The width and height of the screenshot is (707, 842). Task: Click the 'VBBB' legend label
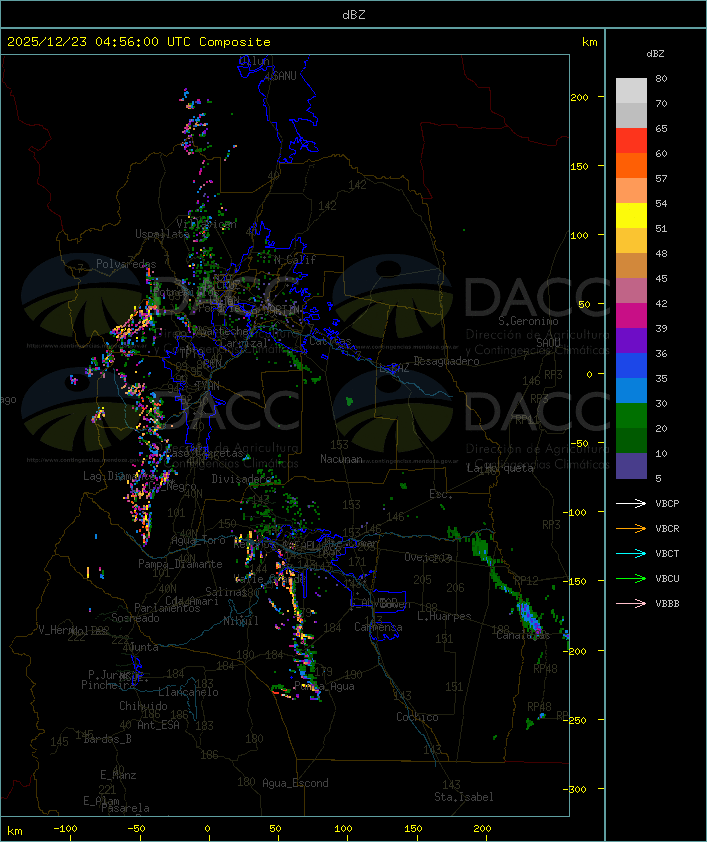(x=667, y=604)
